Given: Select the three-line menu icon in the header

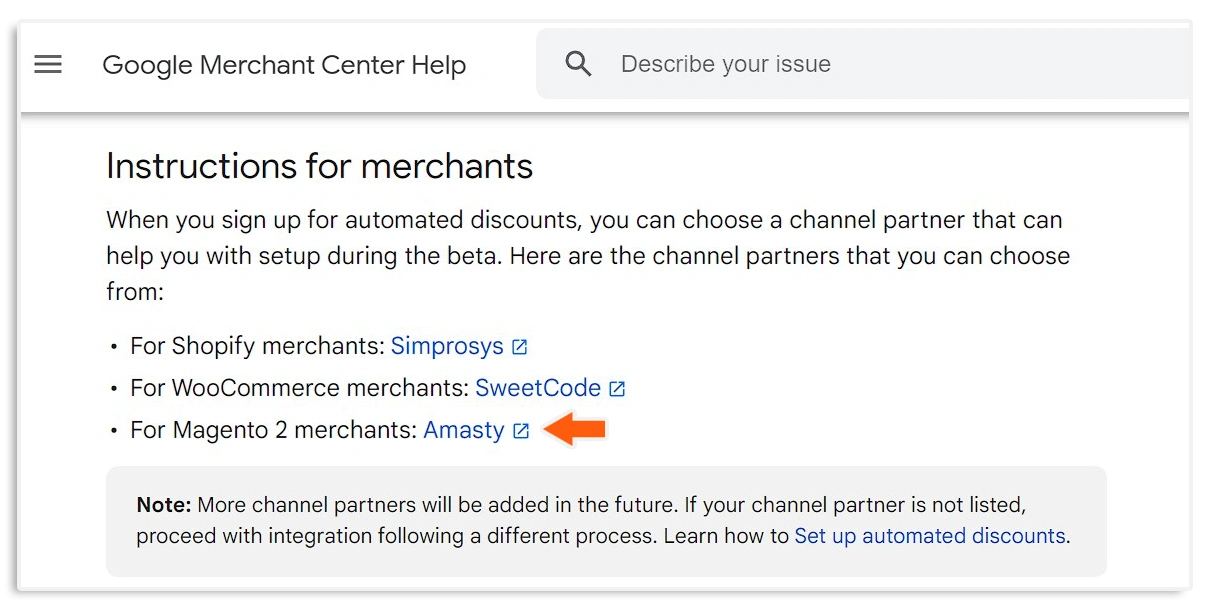Looking at the screenshot, I should click(47, 64).
